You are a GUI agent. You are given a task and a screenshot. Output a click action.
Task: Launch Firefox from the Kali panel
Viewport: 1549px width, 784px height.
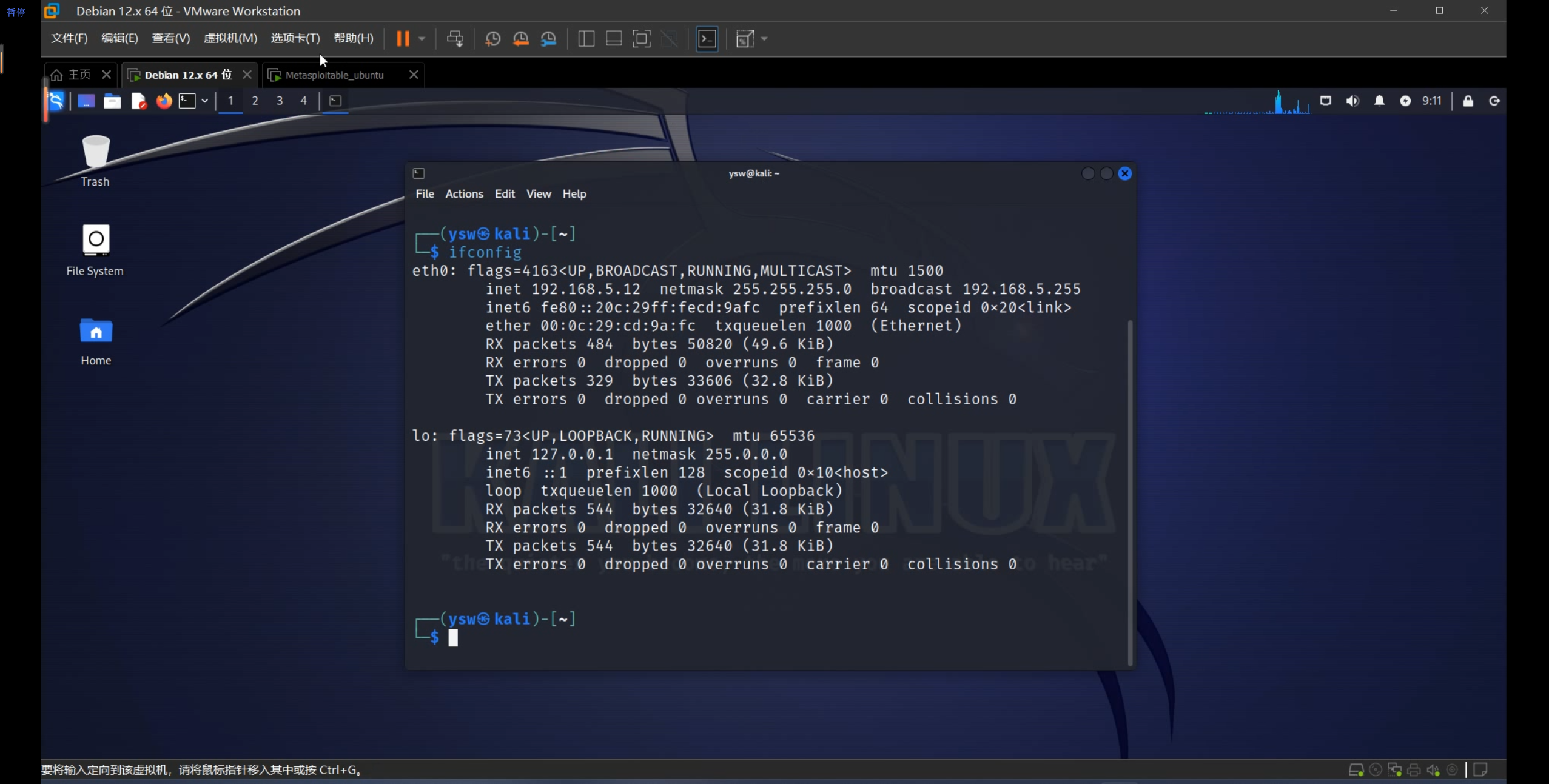coord(164,101)
